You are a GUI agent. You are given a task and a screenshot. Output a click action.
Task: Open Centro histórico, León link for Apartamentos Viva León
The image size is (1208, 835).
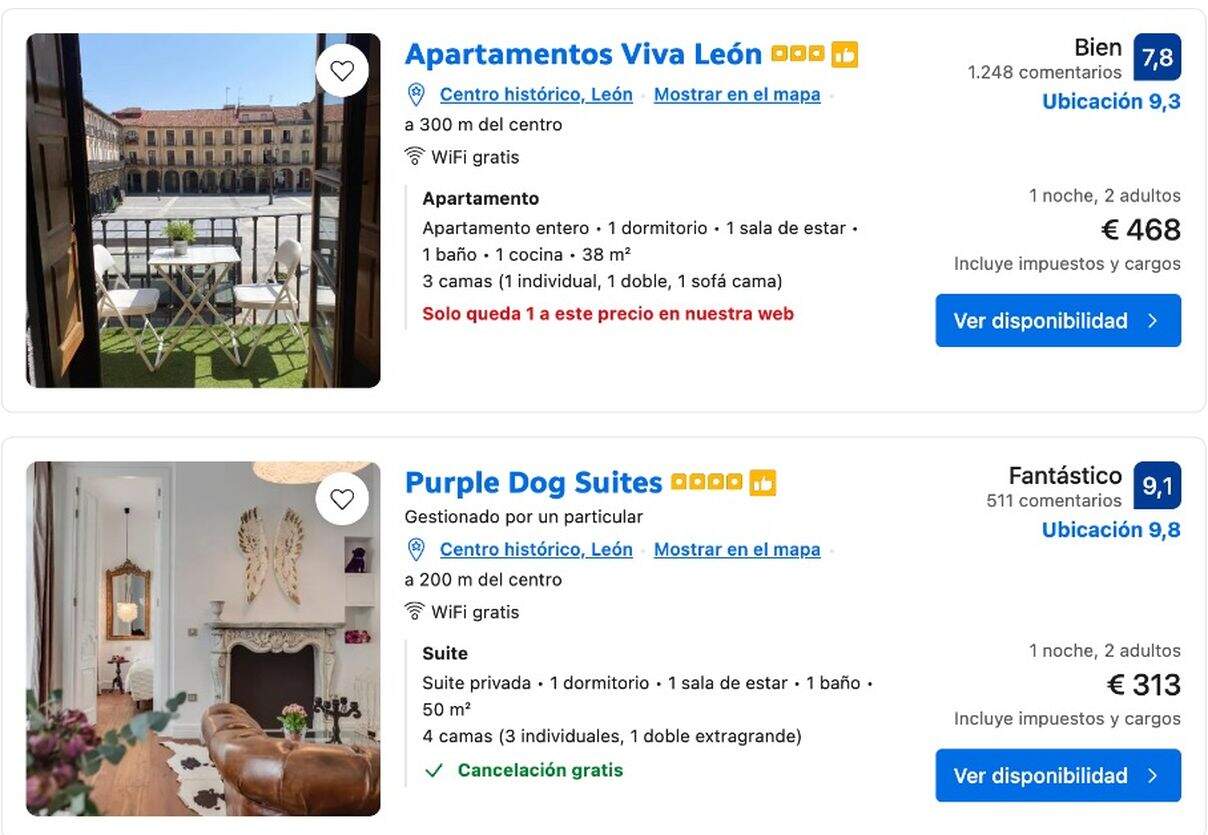tap(536, 94)
